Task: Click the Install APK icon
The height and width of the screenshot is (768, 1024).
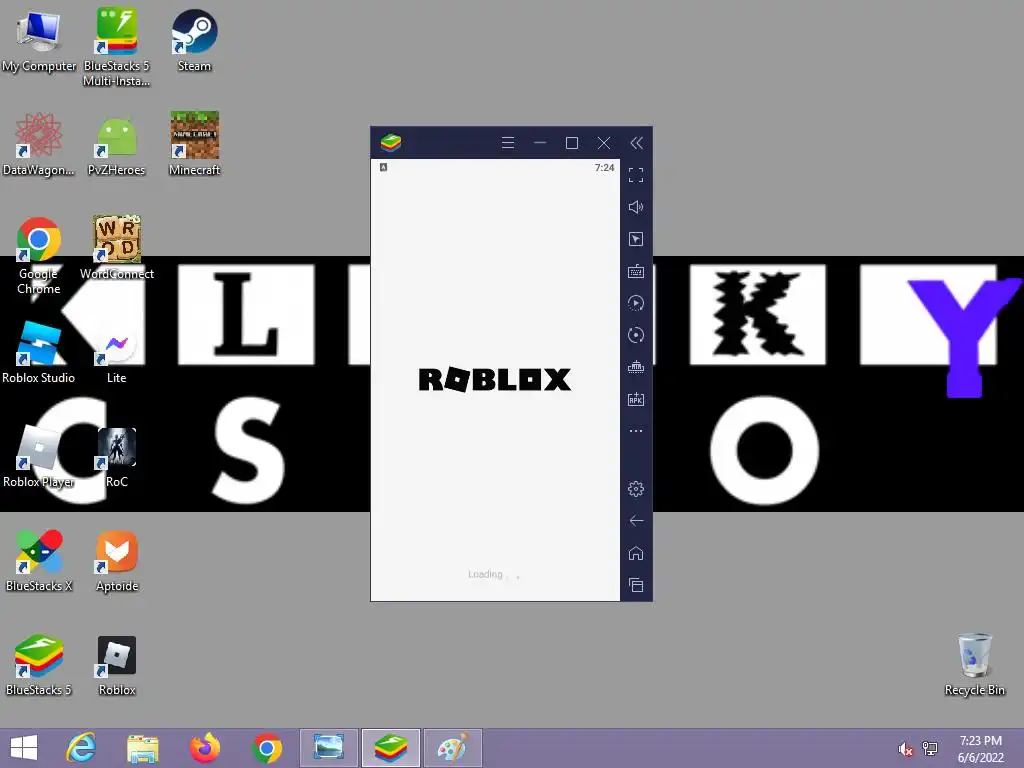Action: click(x=636, y=399)
